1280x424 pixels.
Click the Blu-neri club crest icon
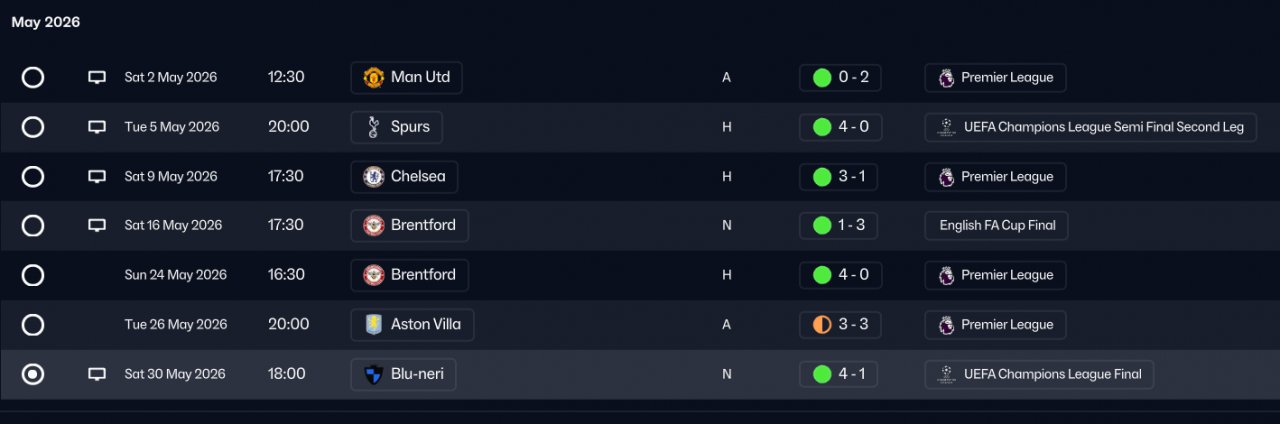(x=373, y=375)
